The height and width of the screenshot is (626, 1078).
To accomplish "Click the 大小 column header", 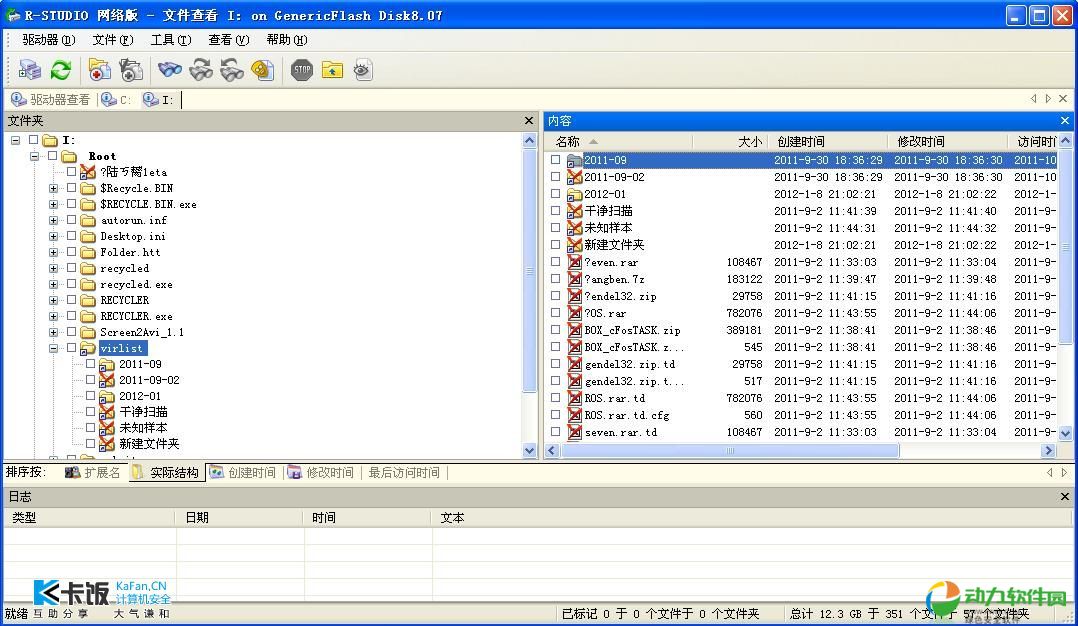I will pyautogui.click(x=729, y=142).
